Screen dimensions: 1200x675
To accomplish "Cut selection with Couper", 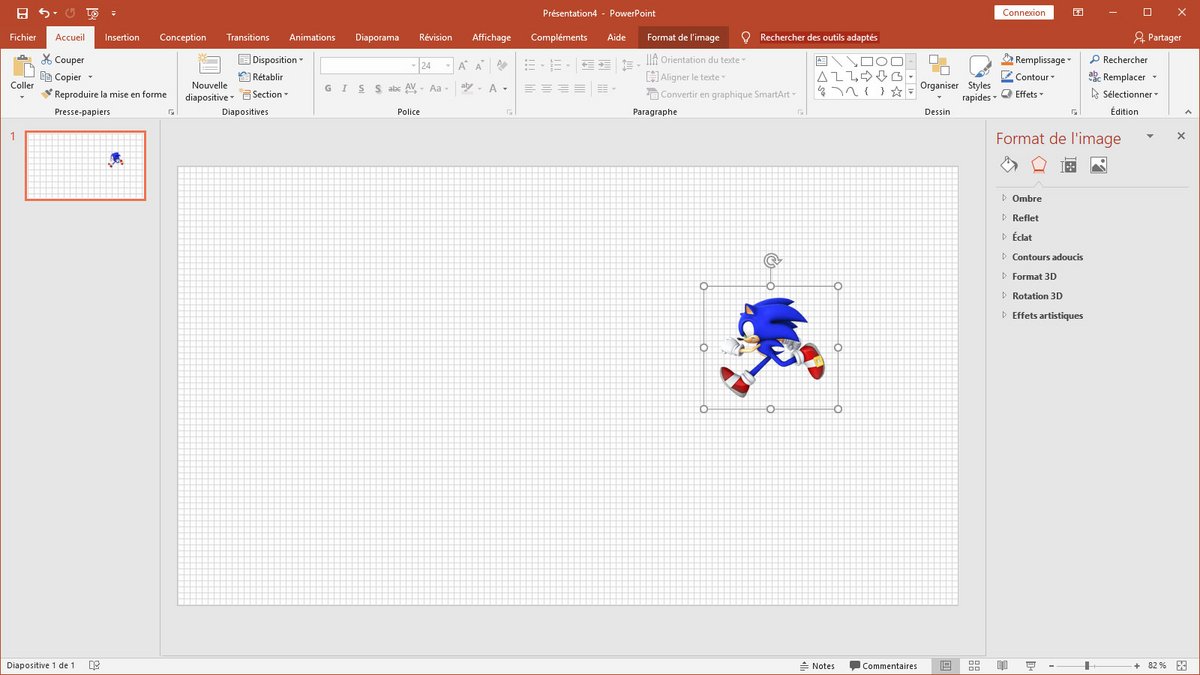I will pyautogui.click(x=62, y=60).
